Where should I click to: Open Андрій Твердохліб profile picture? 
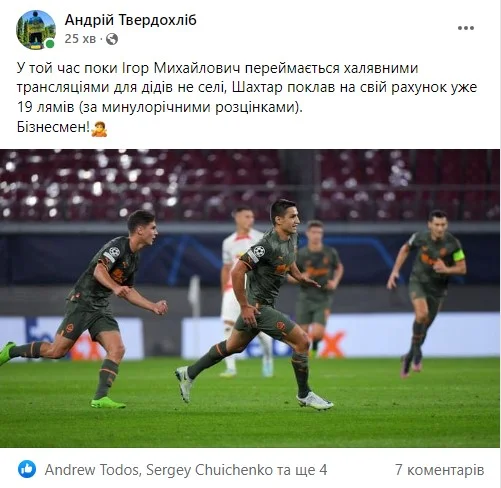point(36,30)
